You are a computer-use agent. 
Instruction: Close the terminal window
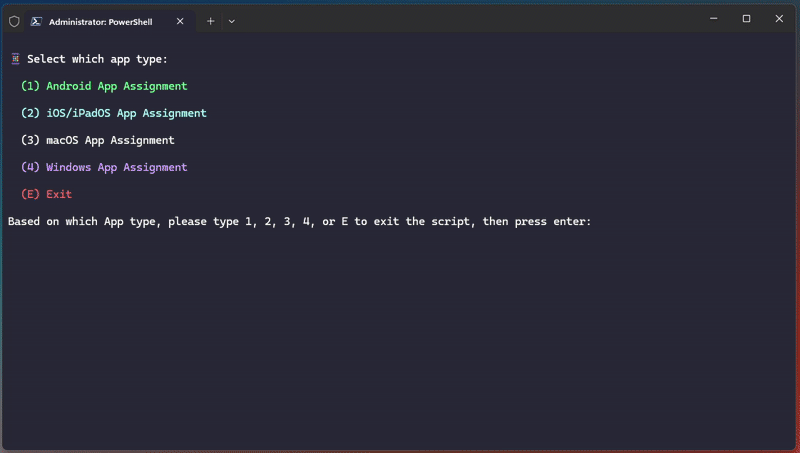(779, 19)
